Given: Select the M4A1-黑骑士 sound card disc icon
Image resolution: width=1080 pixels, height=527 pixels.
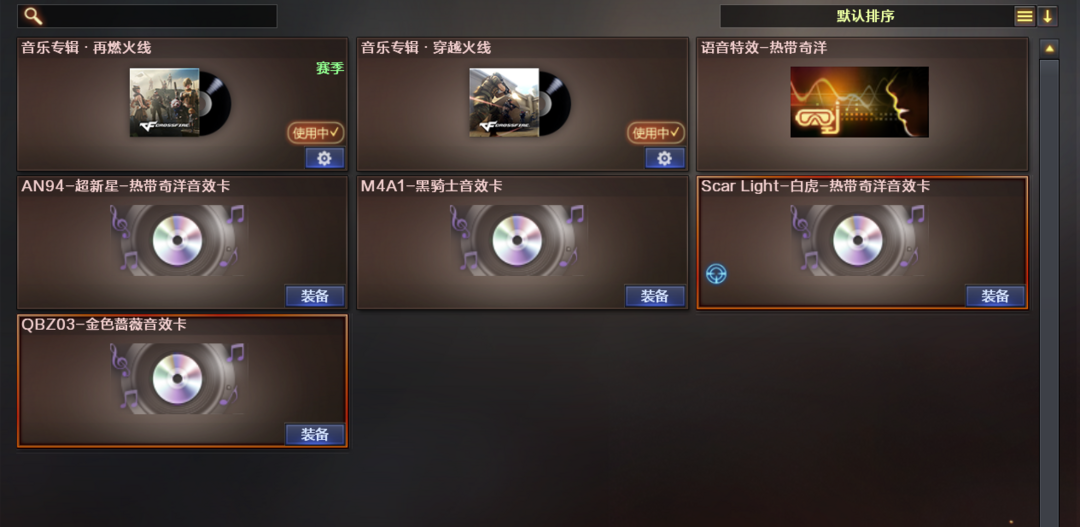Looking at the screenshot, I should click(517, 240).
